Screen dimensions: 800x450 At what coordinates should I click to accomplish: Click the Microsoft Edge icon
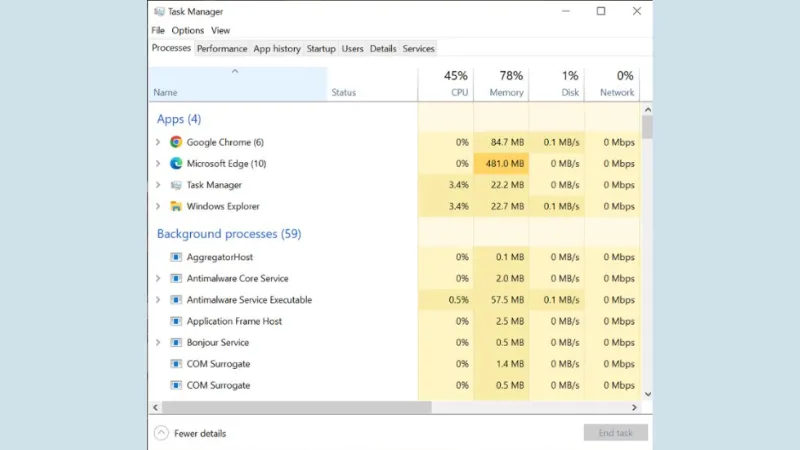176,163
